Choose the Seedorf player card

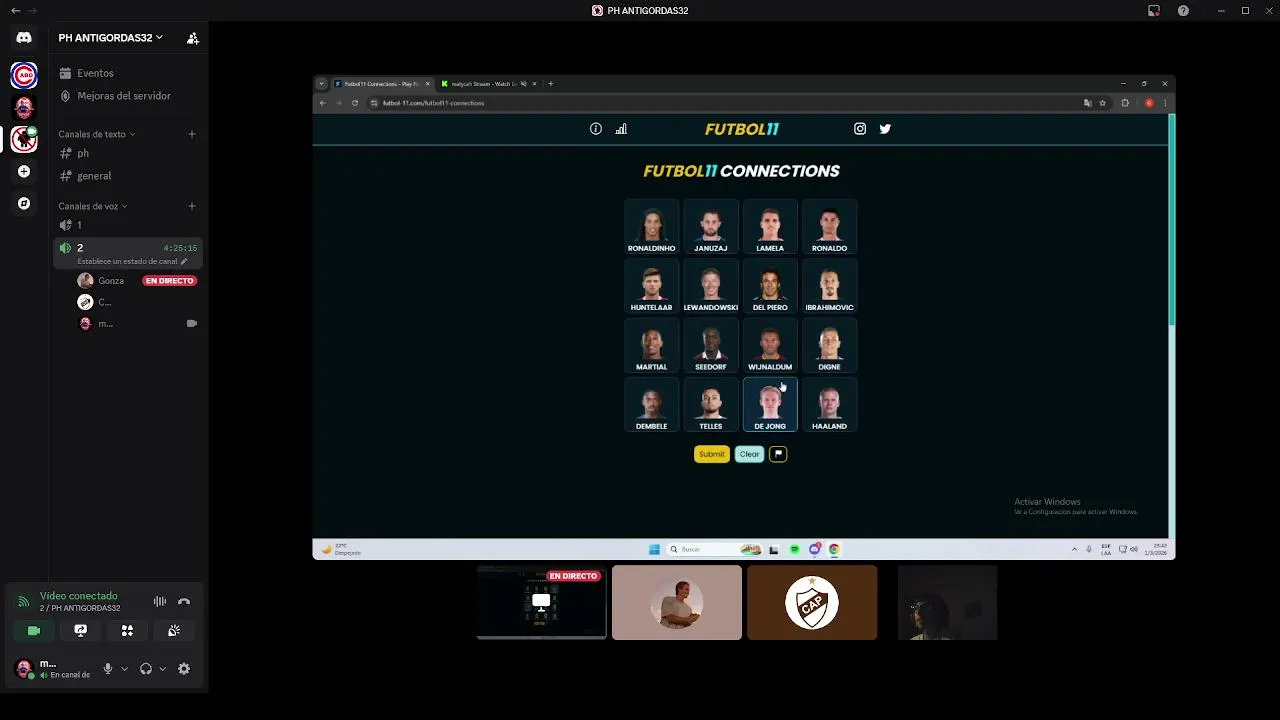click(711, 346)
